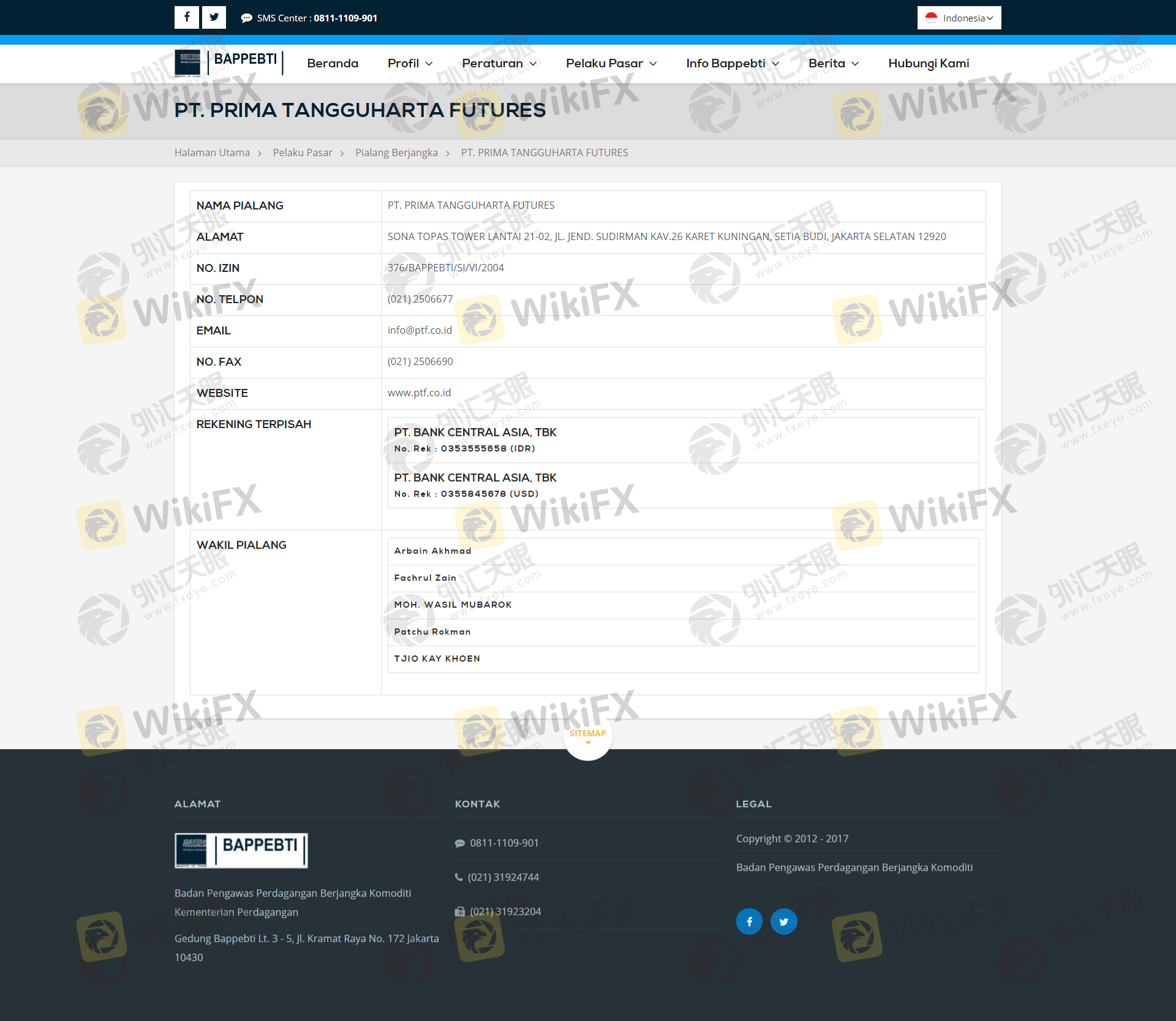This screenshot has height=1021, width=1176.
Task: Click the round Facebook icon in footer
Action: point(749,921)
